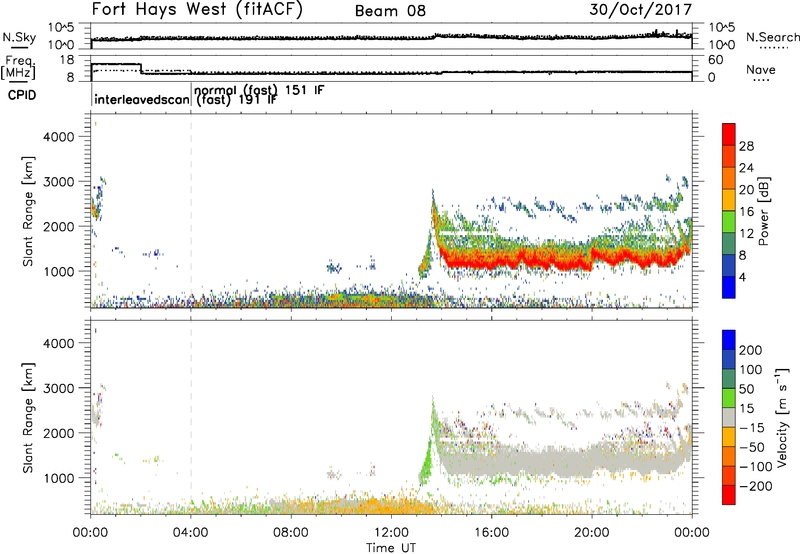The width and height of the screenshot is (800, 554).
Task: Click the '2000' tick in the velocity panel
Action: [59, 433]
